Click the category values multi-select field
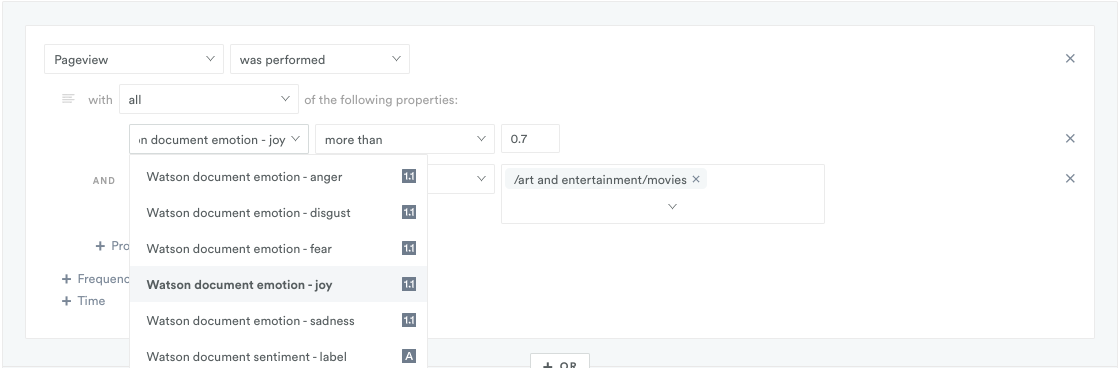 pyautogui.click(x=663, y=194)
